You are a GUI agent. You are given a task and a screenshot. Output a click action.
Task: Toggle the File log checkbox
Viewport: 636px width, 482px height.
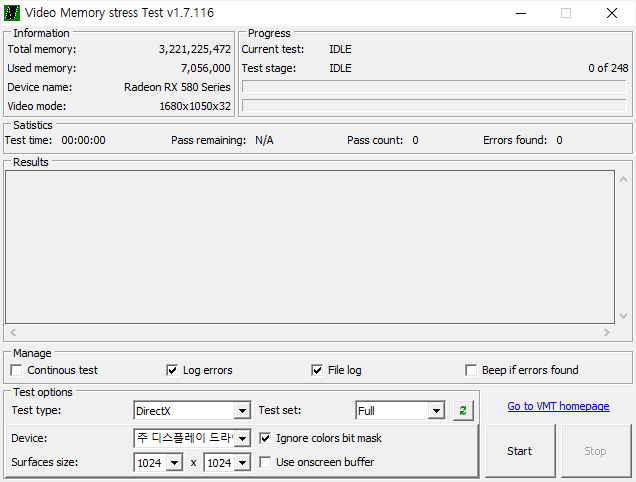317,370
